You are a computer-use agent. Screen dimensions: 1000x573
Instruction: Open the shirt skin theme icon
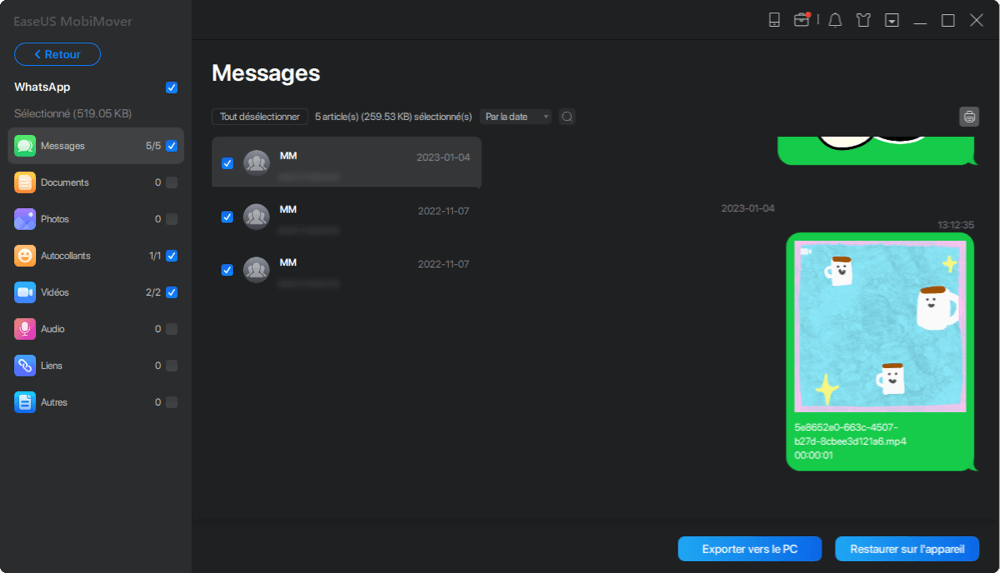(x=864, y=20)
